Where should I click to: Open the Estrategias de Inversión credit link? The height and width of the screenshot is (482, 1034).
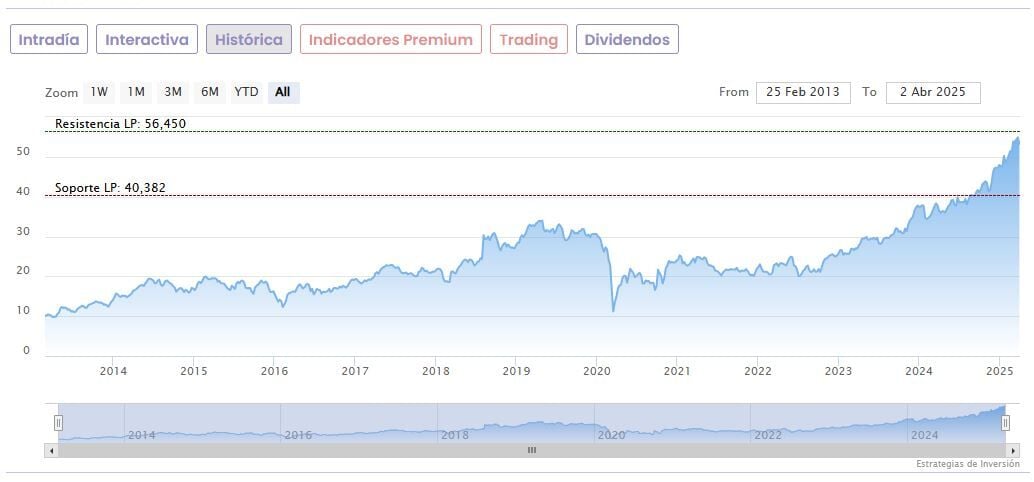pos(966,464)
